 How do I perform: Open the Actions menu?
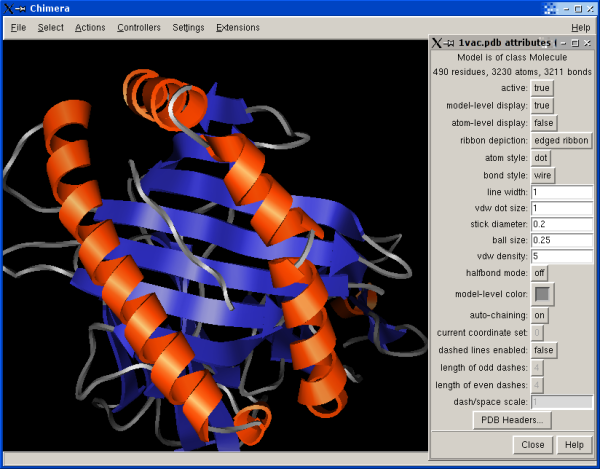tap(89, 27)
